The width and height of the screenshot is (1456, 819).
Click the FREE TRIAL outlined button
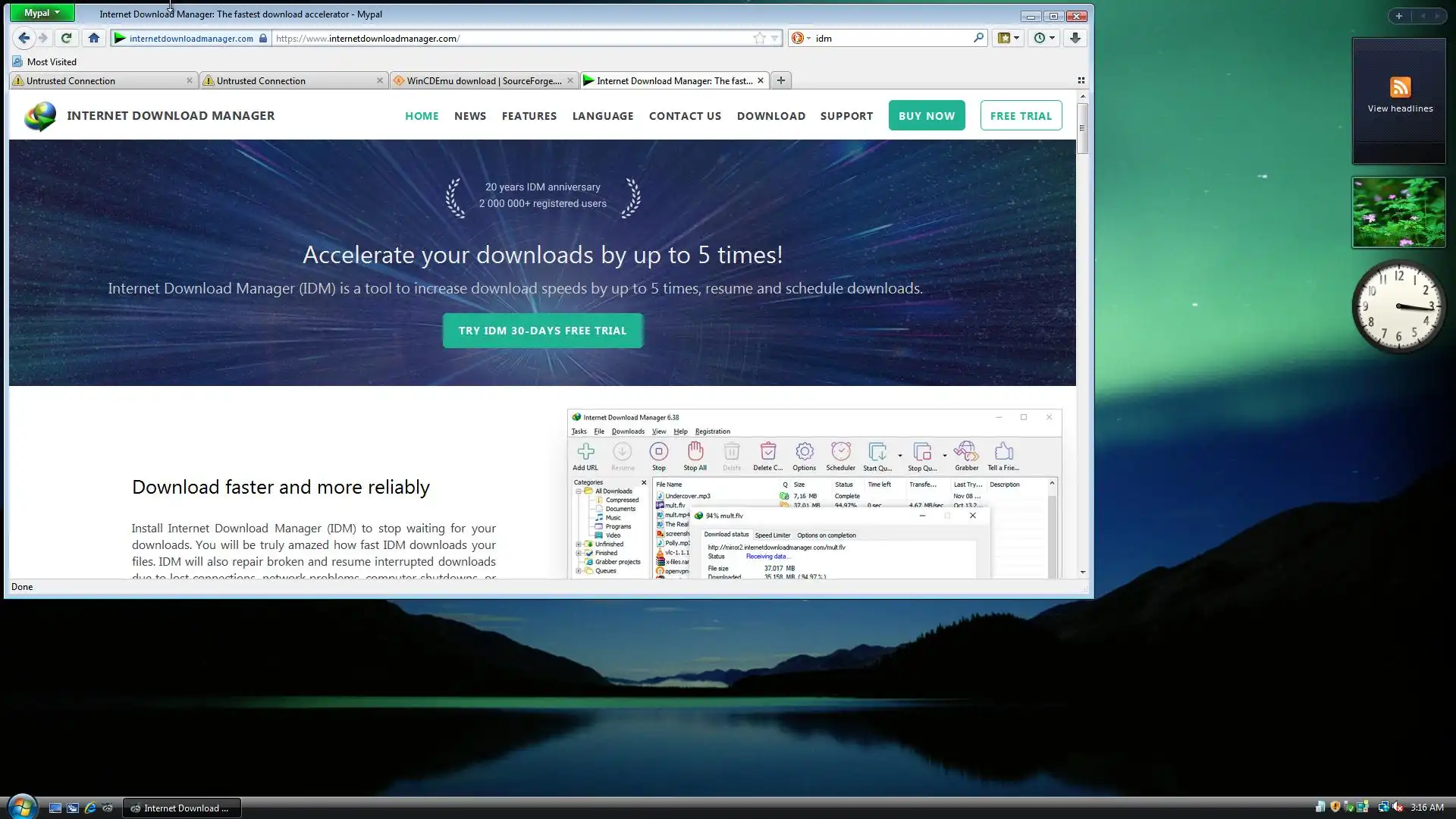[x=1020, y=116]
